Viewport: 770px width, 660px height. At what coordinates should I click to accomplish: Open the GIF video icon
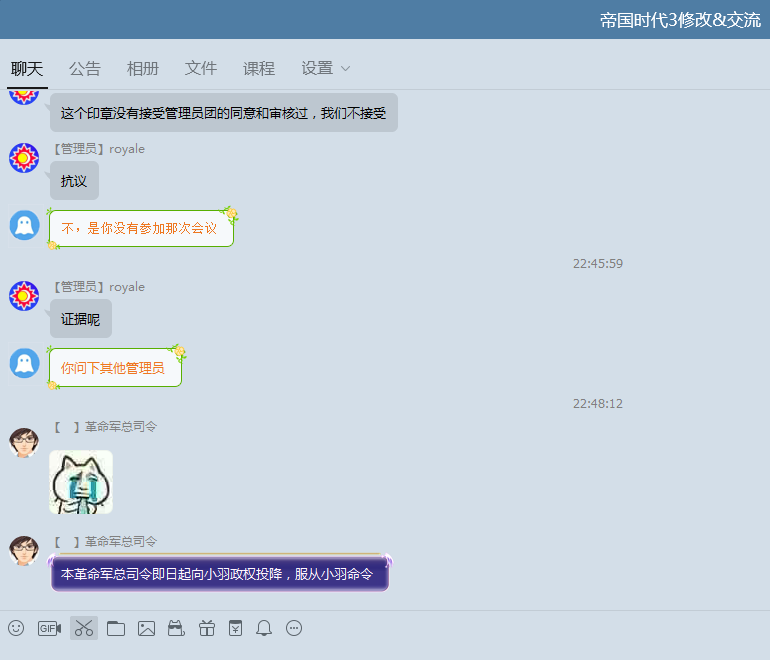pos(50,629)
